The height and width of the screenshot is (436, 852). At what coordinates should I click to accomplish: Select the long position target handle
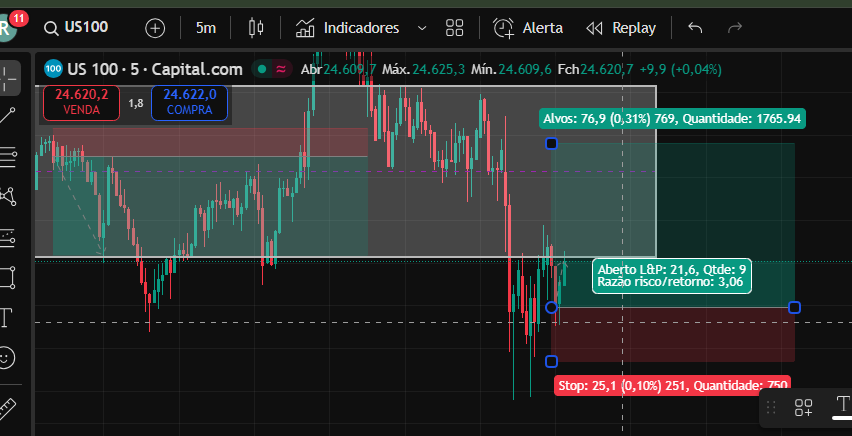tap(551, 144)
